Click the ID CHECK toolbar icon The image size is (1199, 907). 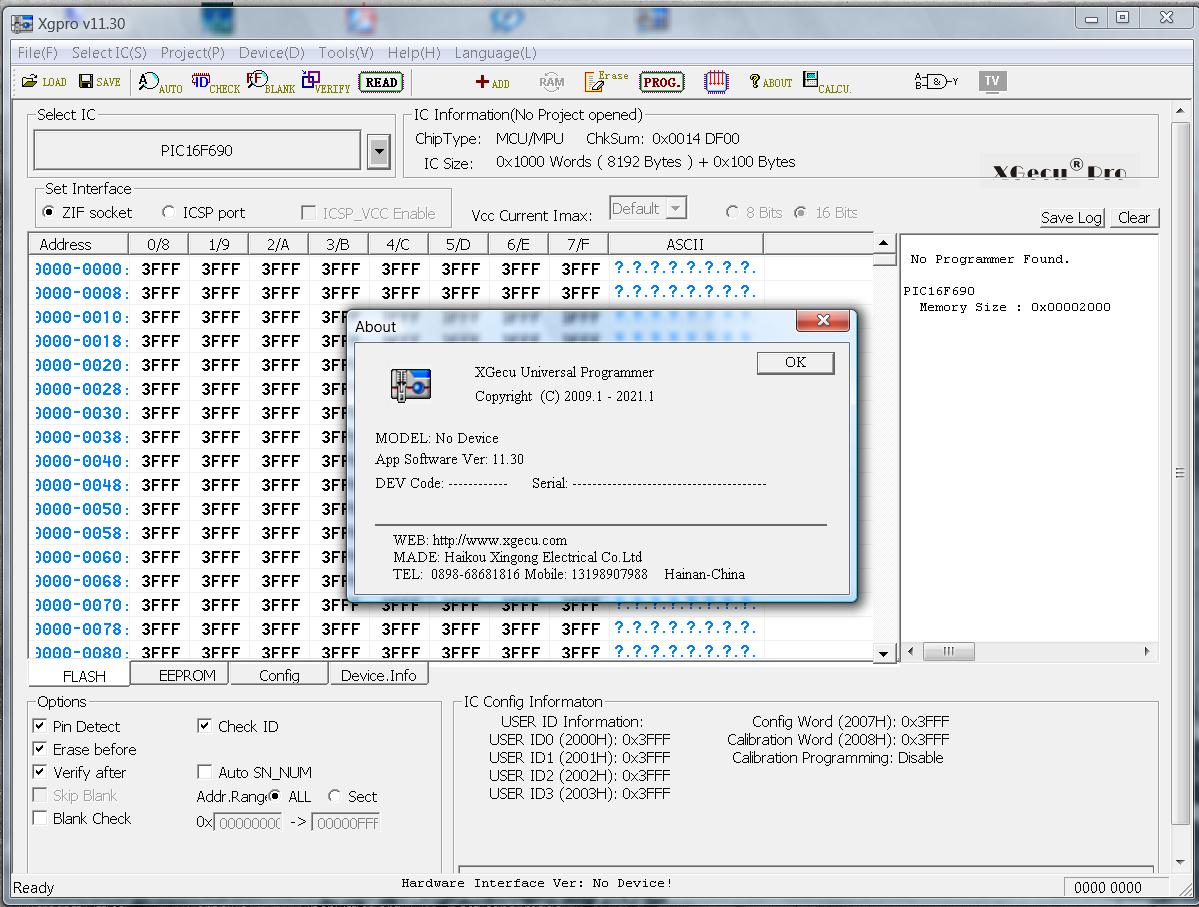tap(216, 82)
